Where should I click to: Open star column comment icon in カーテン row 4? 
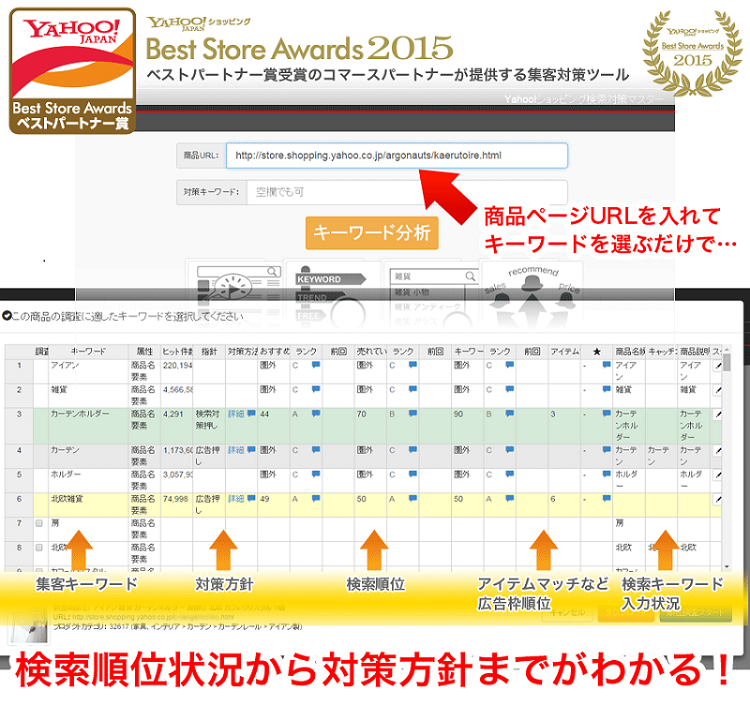[607, 450]
